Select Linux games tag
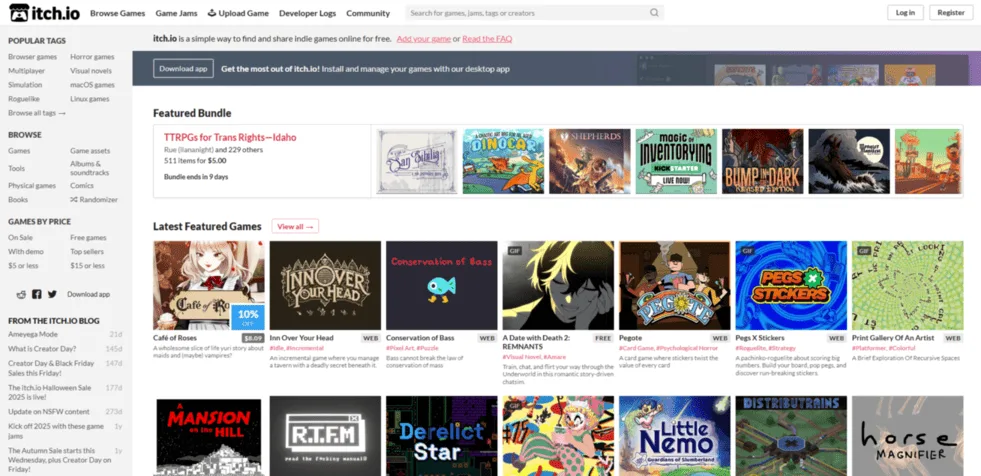 click(x=89, y=99)
